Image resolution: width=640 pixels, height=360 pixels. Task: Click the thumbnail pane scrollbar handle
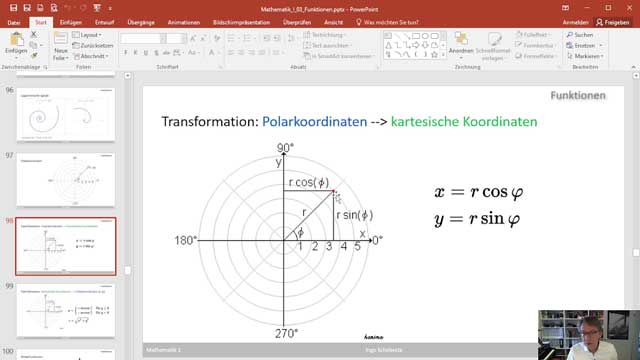(x=128, y=270)
